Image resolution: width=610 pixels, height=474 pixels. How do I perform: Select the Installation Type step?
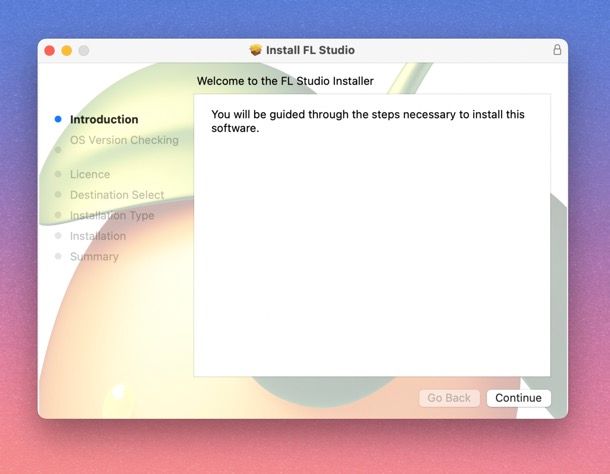point(112,216)
